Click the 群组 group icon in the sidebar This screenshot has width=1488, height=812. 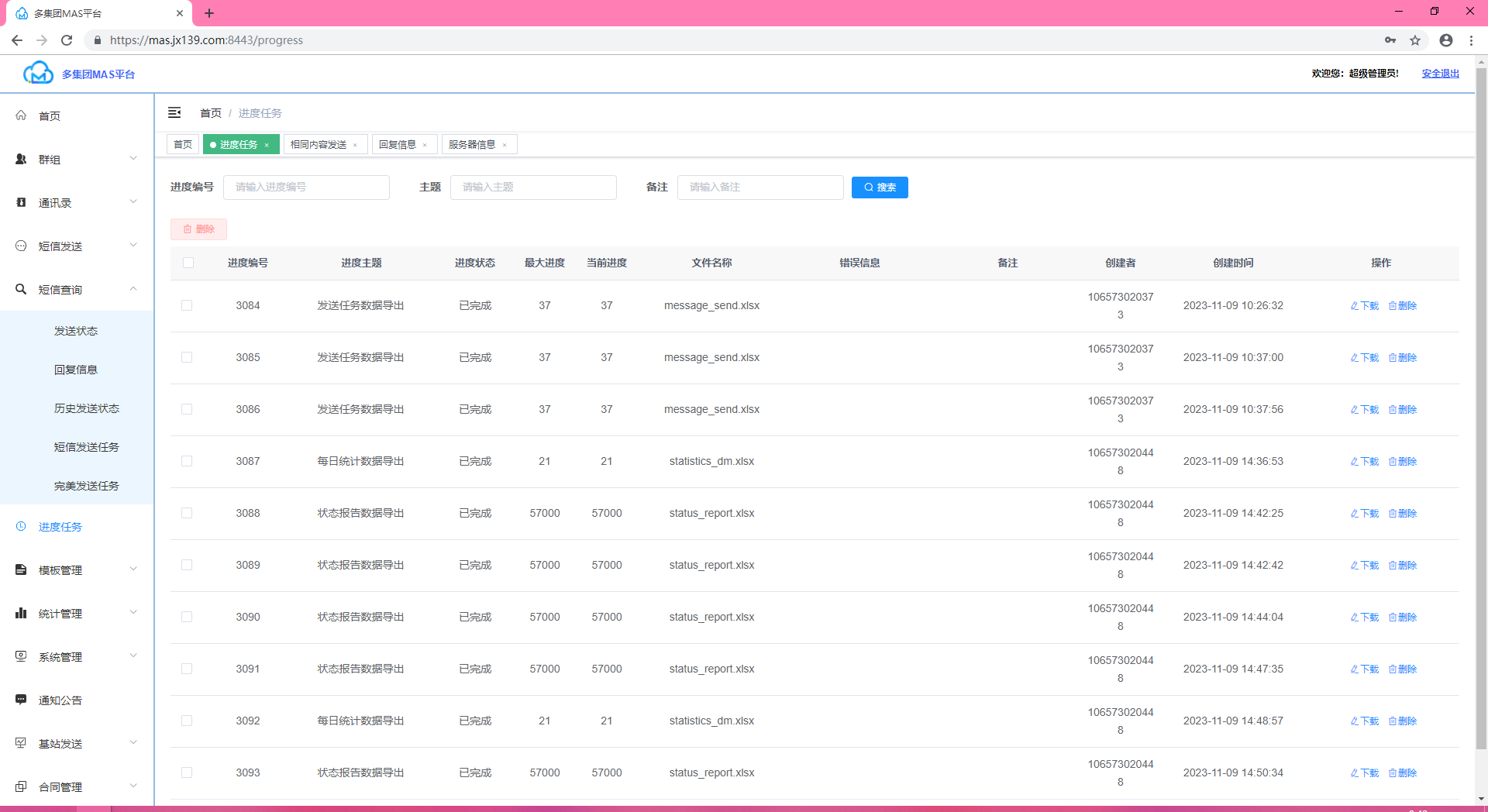coord(21,159)
